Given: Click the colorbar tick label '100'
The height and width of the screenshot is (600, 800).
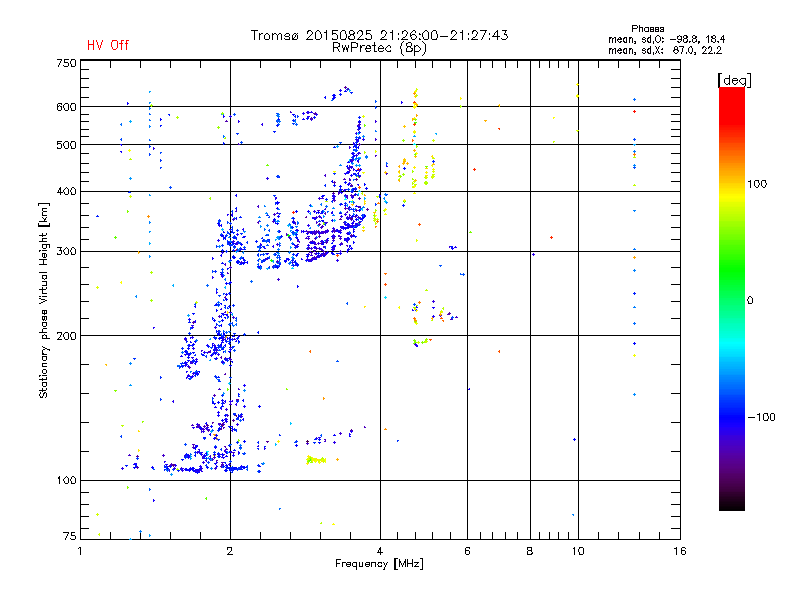Looking at the screenshot, I should click(x=757, y=184).
